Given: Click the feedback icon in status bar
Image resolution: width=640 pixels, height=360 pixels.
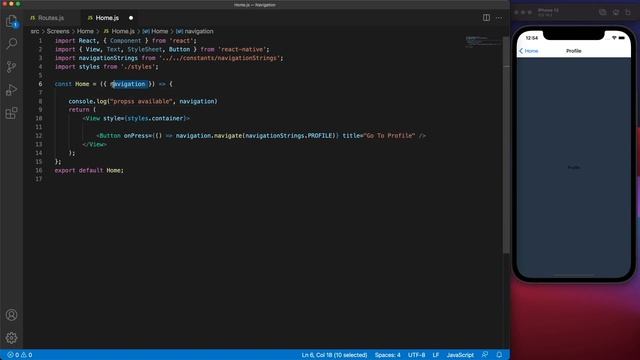Looking at the screenshot, I should tap(484, 355).
